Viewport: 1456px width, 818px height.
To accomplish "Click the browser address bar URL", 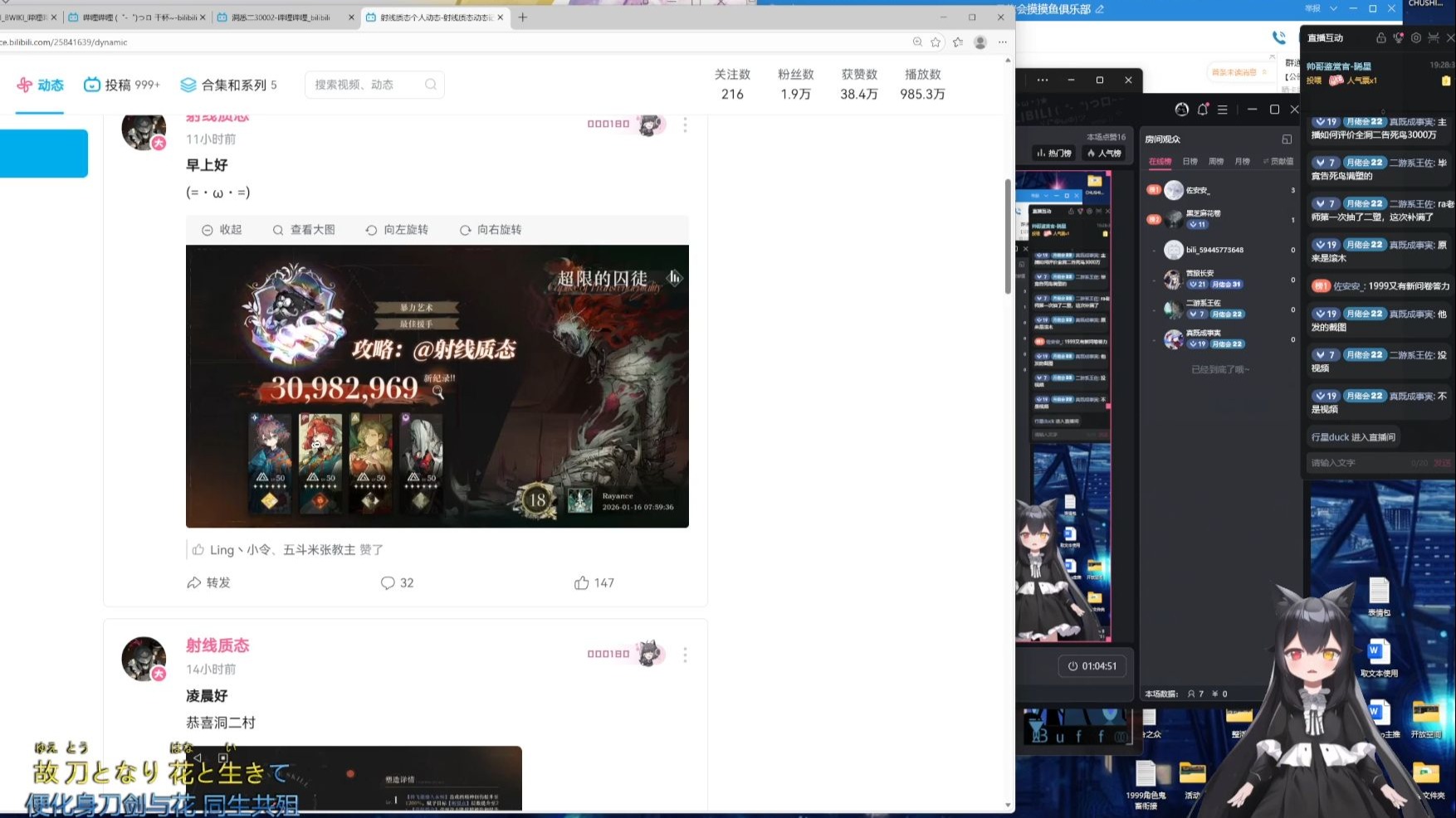I will tap(64, 42).
